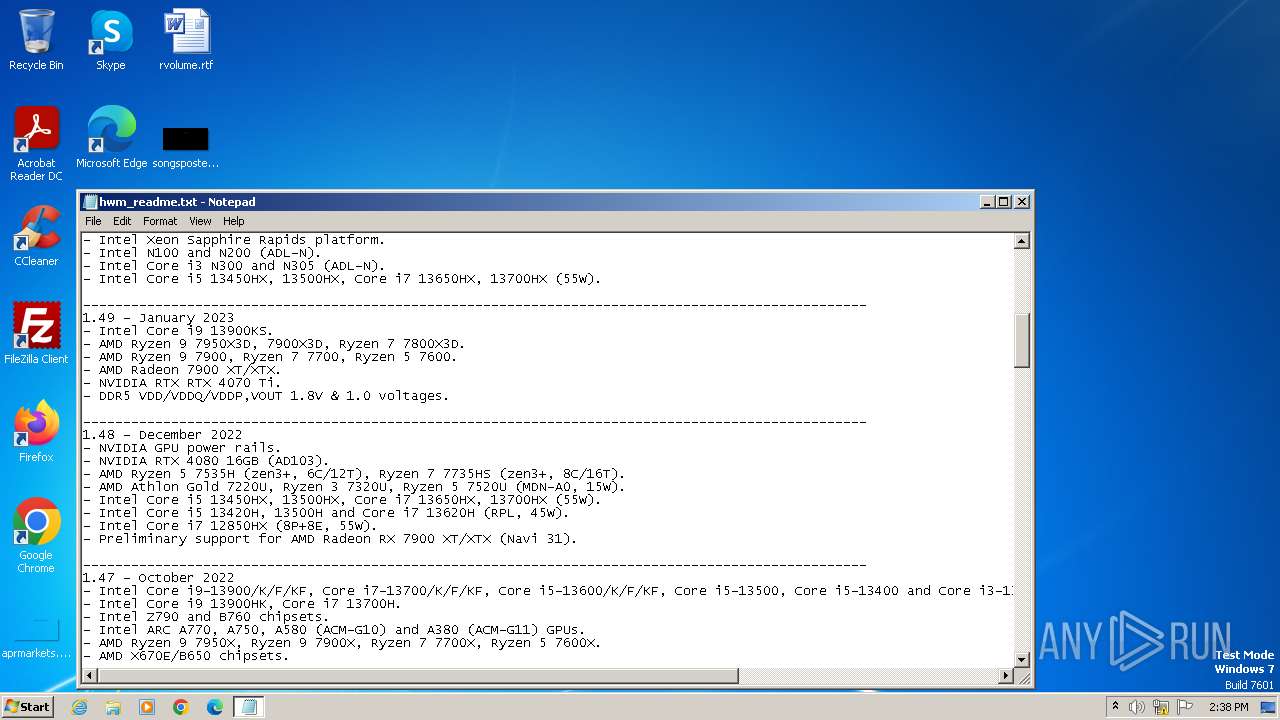Image resolution: width=1280 pixels, height=720 pixels.
Task: Open Windows Explorer from the taskbar
Action: pyautogui.click(x=113, y=707)
